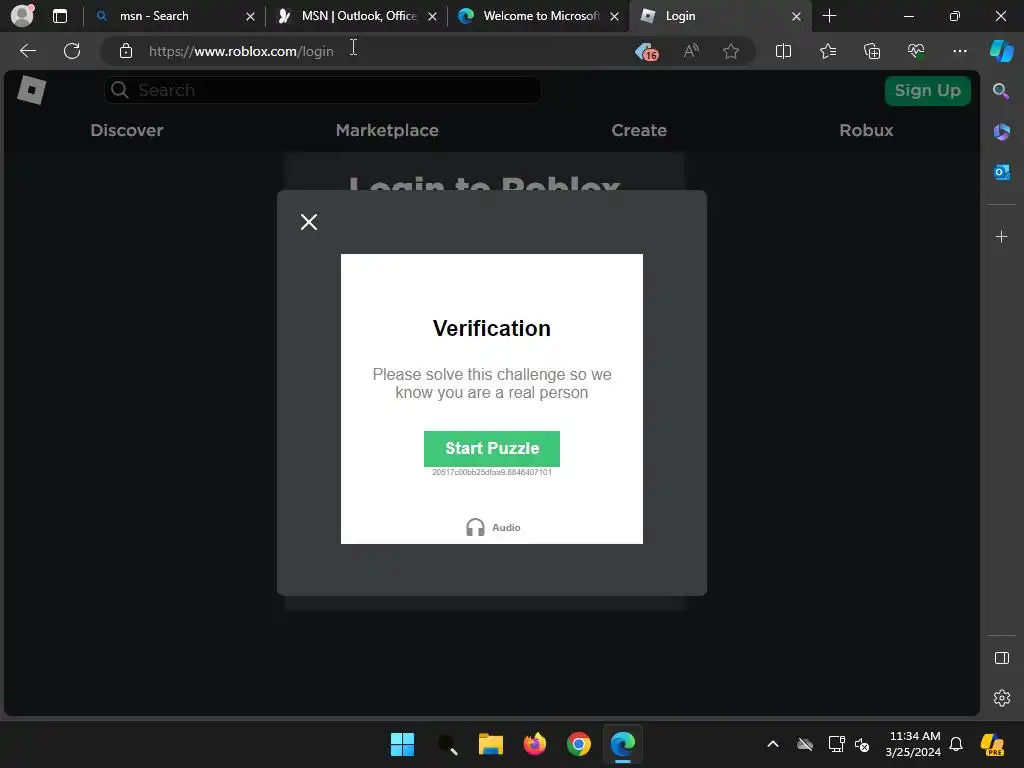Open the Copilot preview taskbar icon
Screen dimensions: 1024x768
(992, 744)
